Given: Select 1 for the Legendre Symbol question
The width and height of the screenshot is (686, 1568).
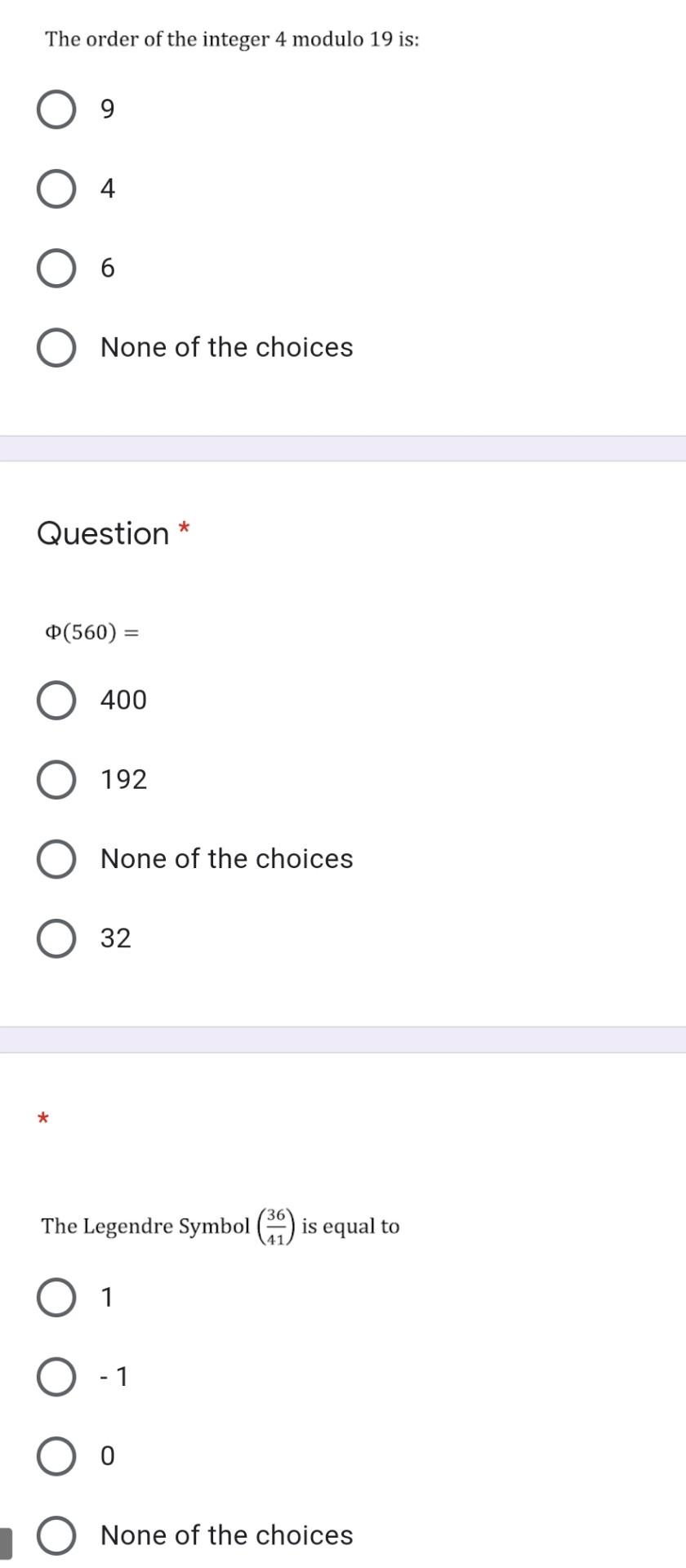Looking at the screenshot, I should (x=55, y=1297).
